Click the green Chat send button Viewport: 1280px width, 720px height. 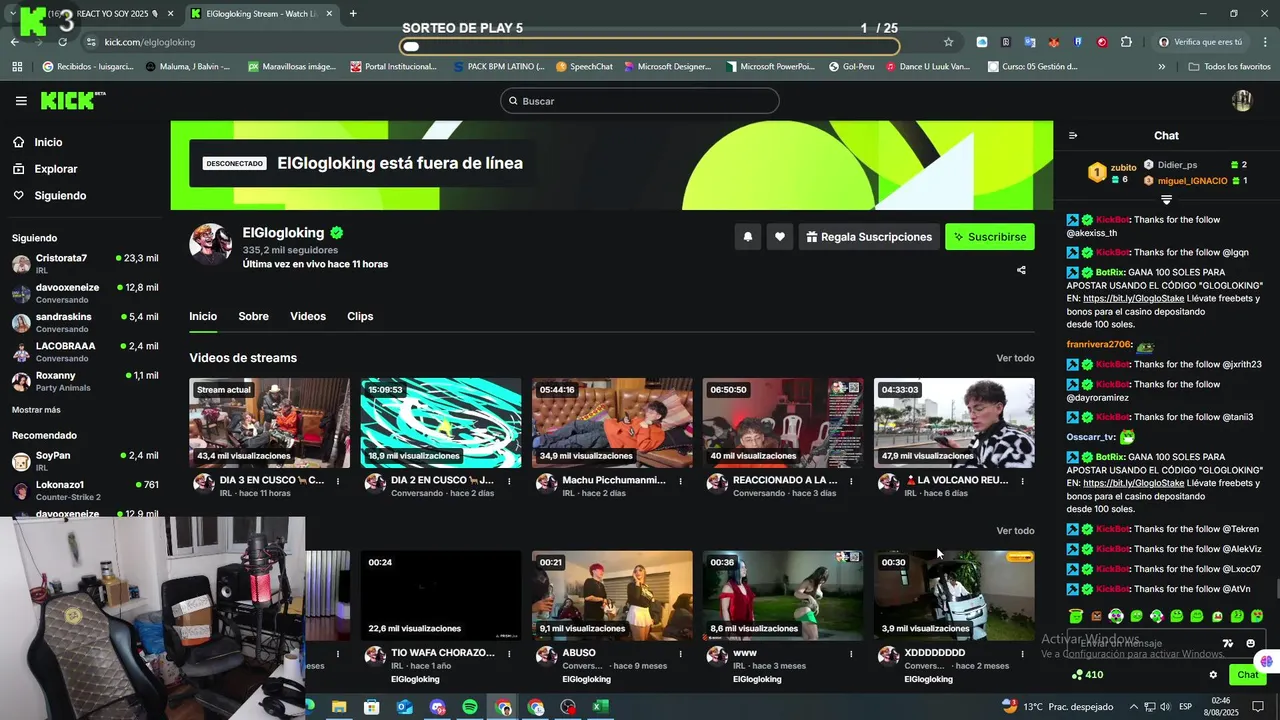click(x=1247, y=675)
